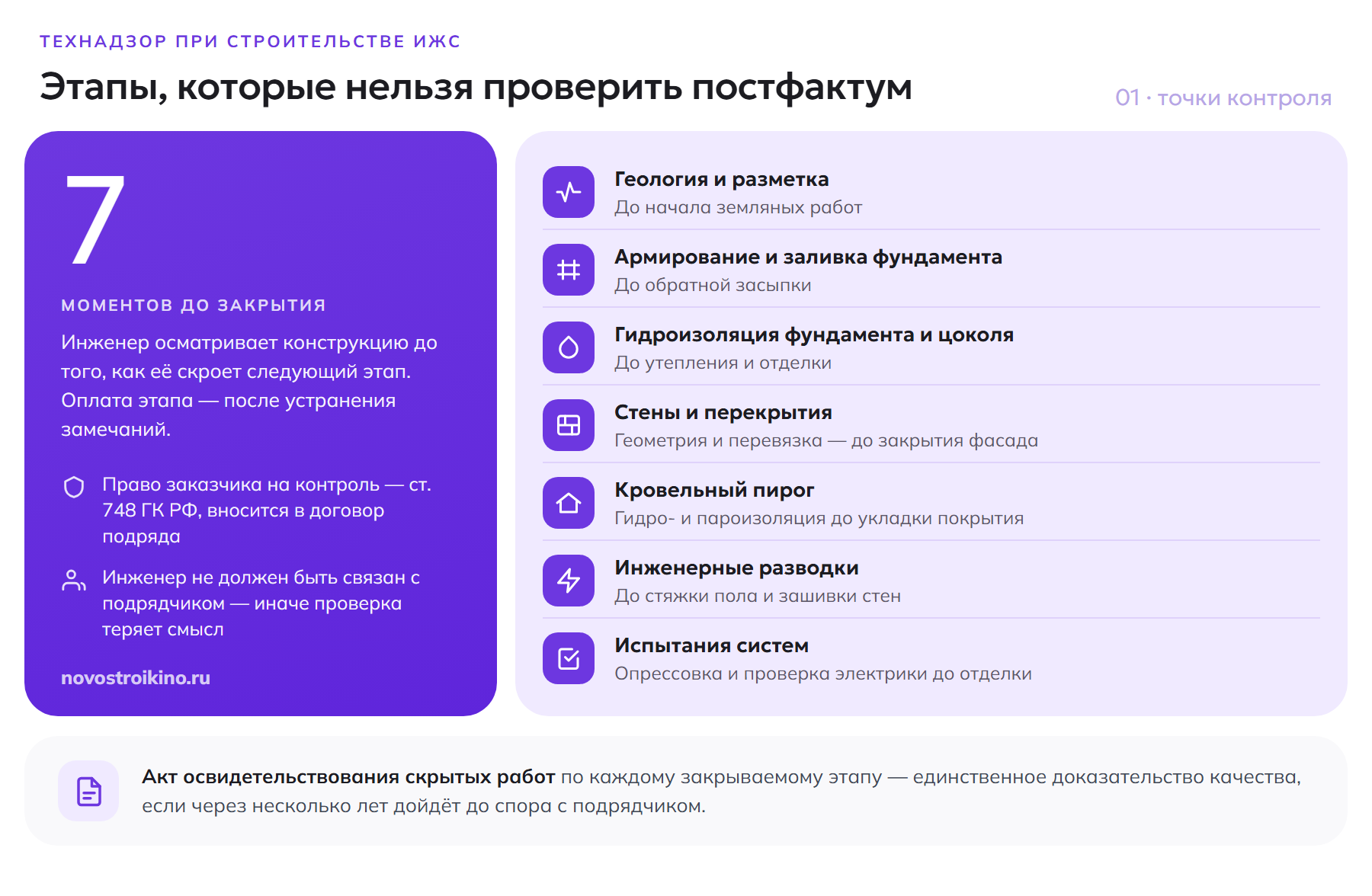
Task: Click the person icon near Инженер не должен
Action: click(x=74, y=581)
